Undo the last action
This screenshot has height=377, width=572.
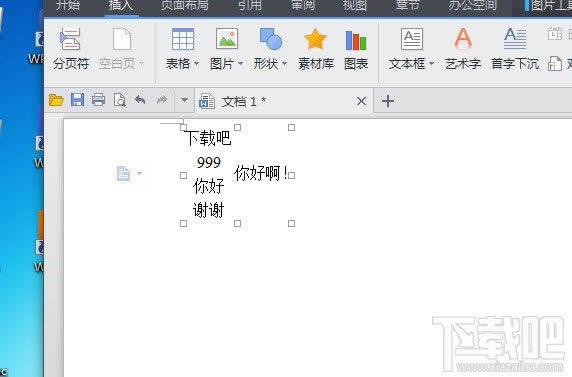click(x=140, y=99)
